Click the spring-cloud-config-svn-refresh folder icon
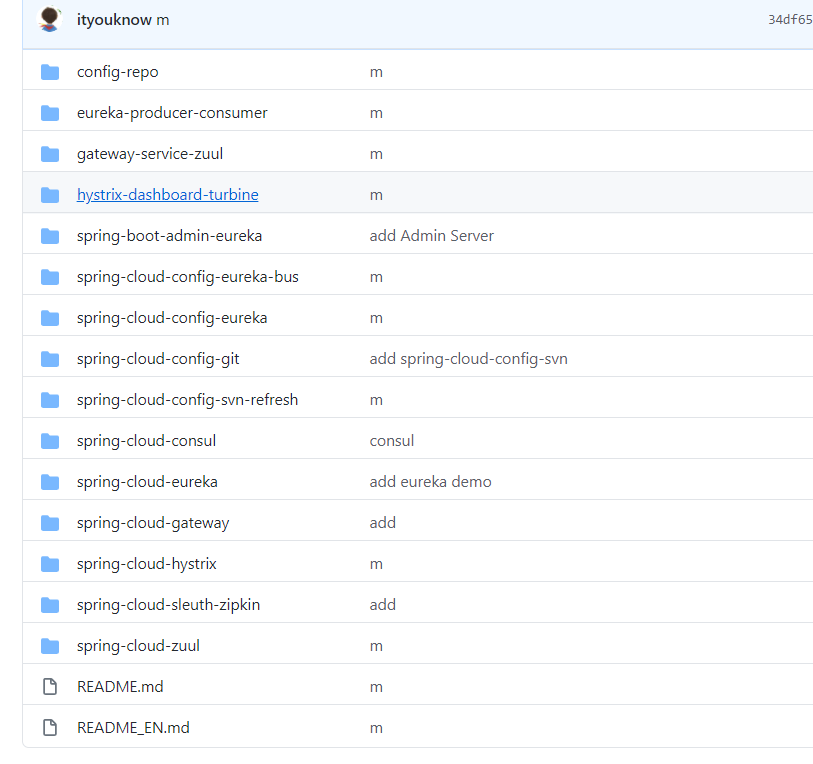The width and height of the screenshot is (813, 764). point(50,400)
